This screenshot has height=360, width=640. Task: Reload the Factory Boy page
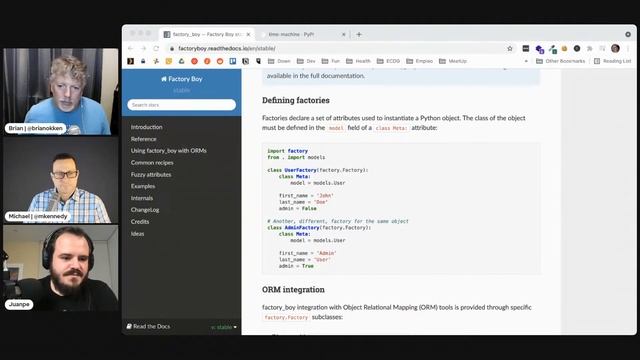click(x=156, y=48)
